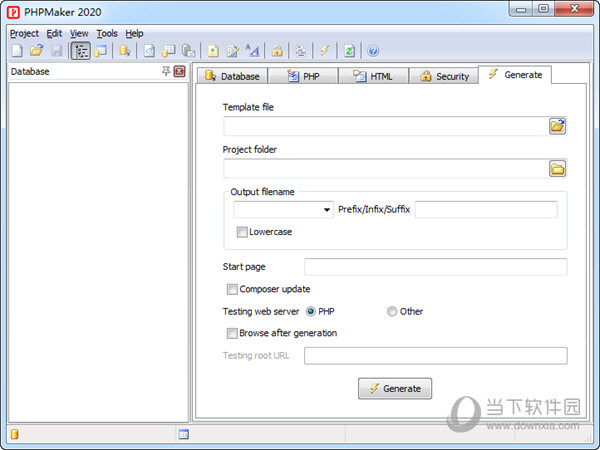
Task: Click the Save project floppy icon
Action: pos(56,51)
